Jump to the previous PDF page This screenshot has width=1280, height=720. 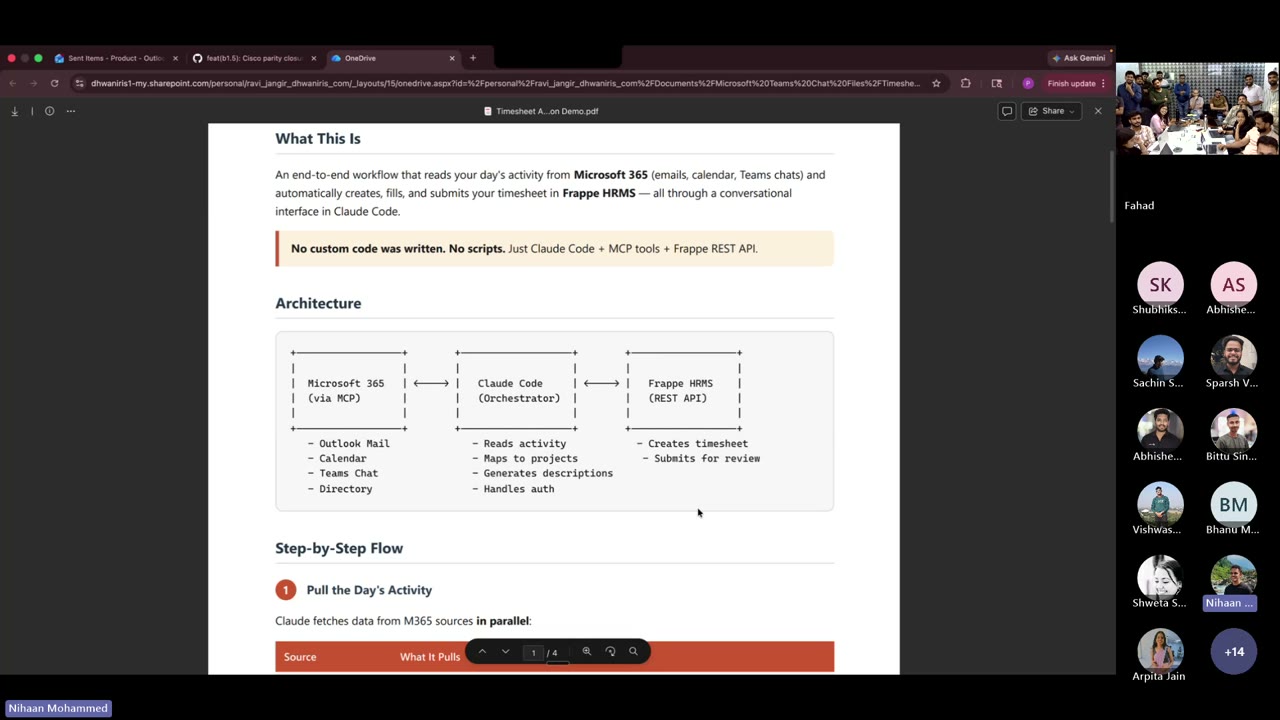483,651
